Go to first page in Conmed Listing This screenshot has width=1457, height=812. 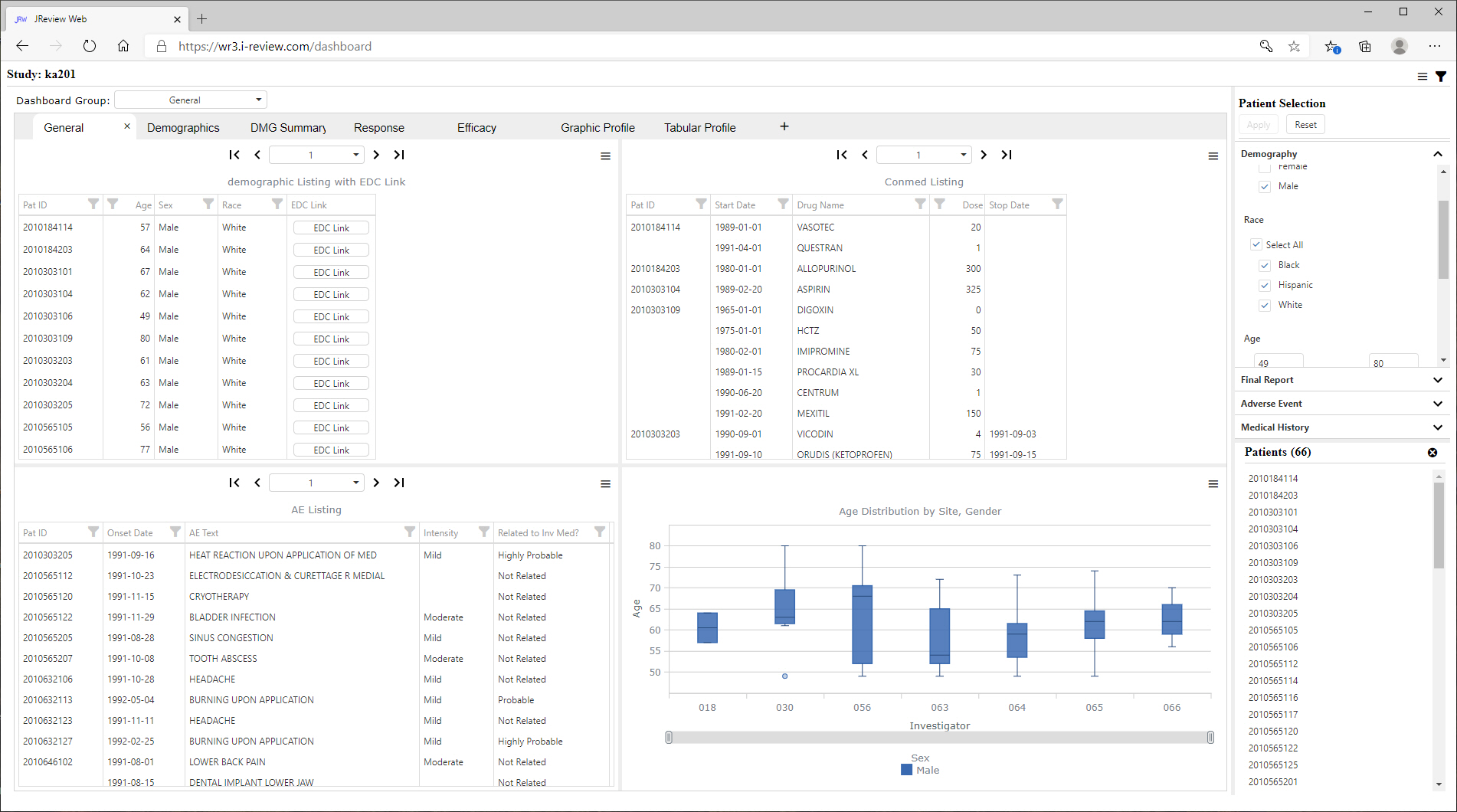pyautogui.click(x=842, y=155)
